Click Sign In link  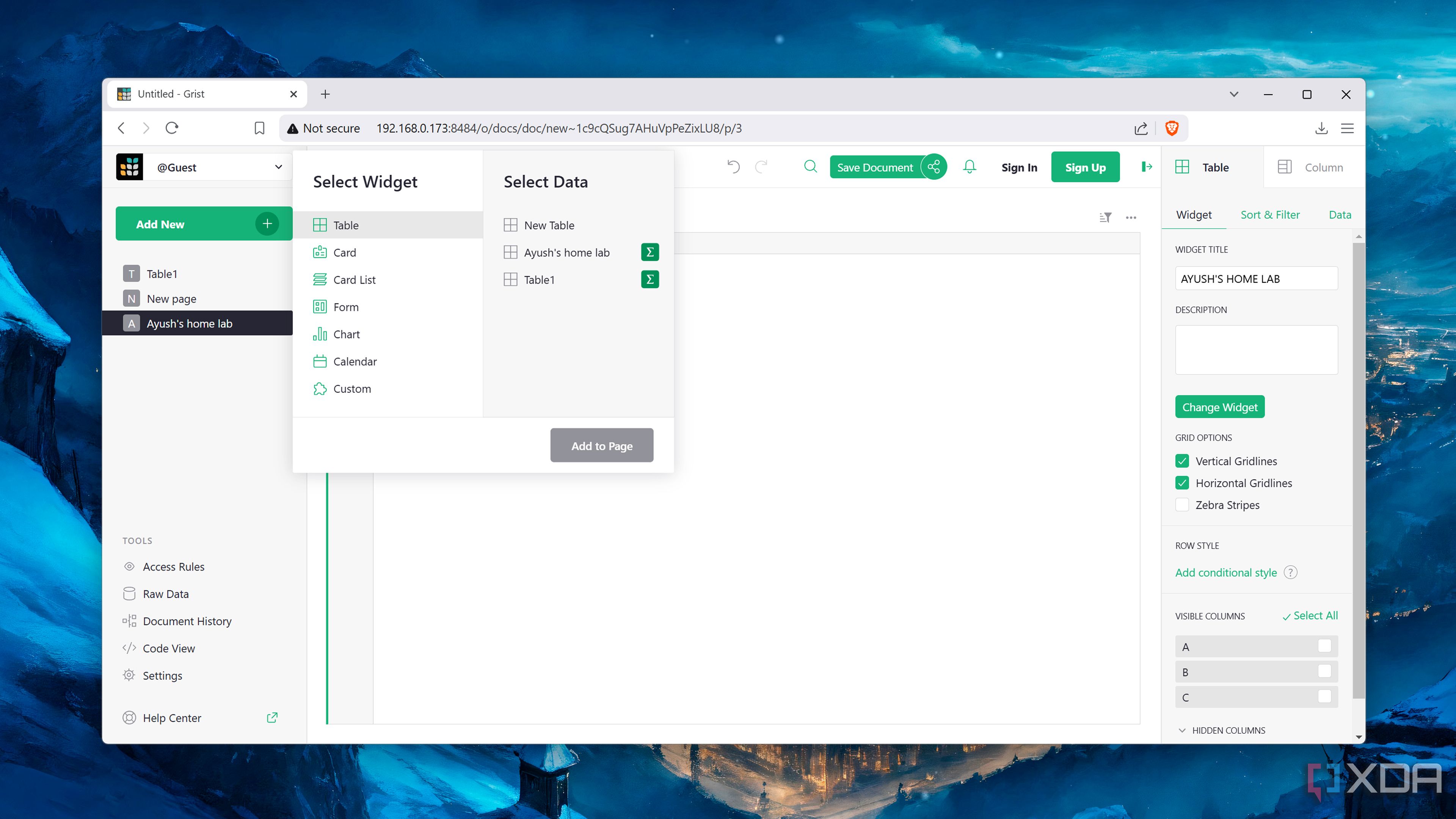1019,167
